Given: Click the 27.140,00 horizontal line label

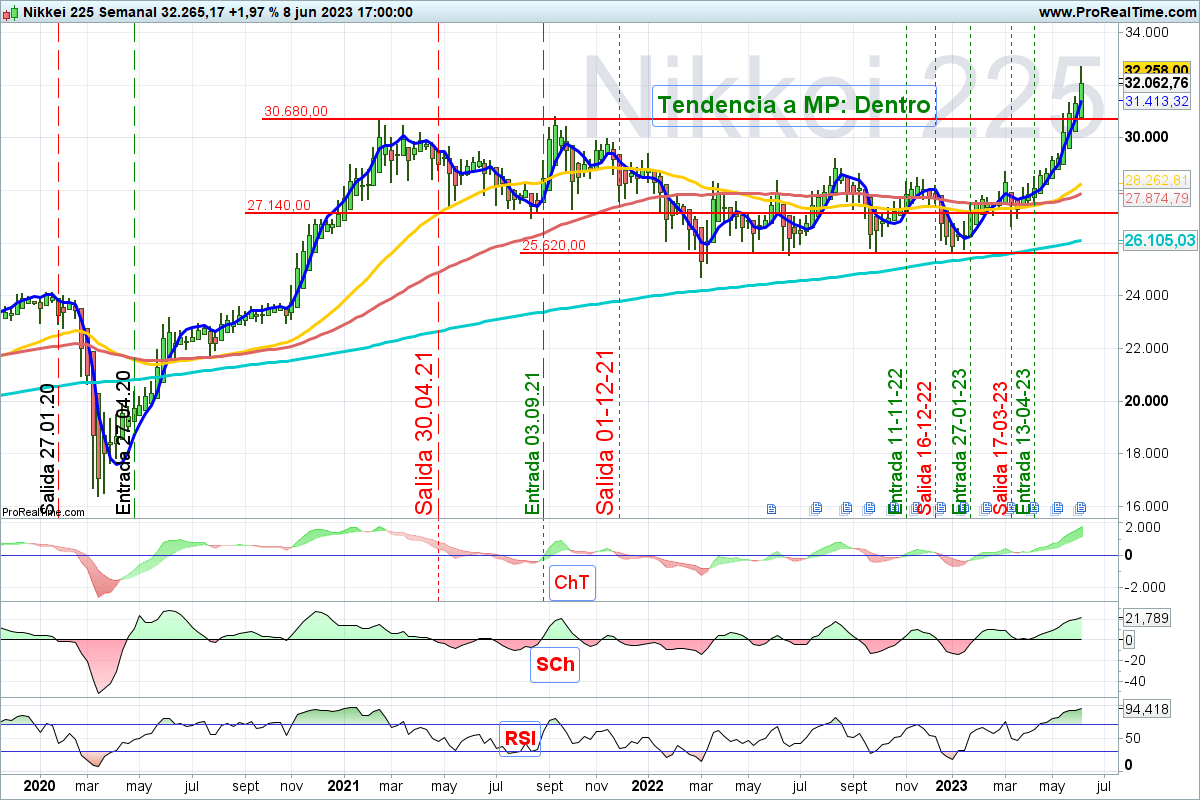Looking at the screenshot, I should coord(279,206).
